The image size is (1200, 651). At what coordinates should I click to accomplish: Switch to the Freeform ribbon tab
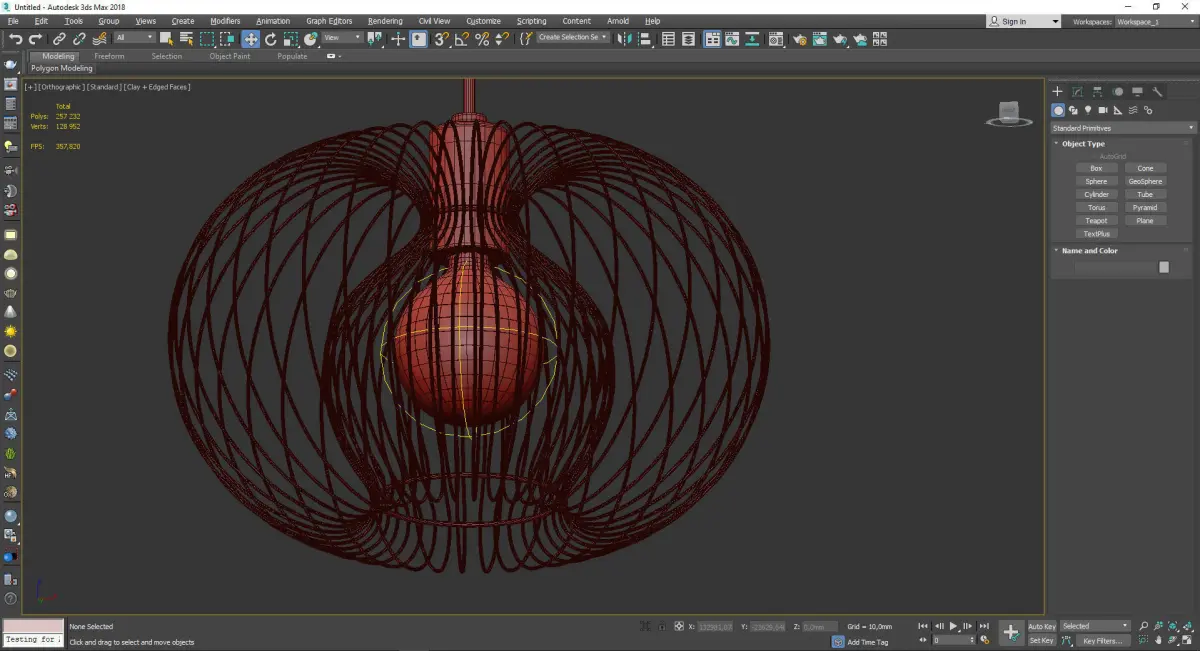[x=109, y=56]
